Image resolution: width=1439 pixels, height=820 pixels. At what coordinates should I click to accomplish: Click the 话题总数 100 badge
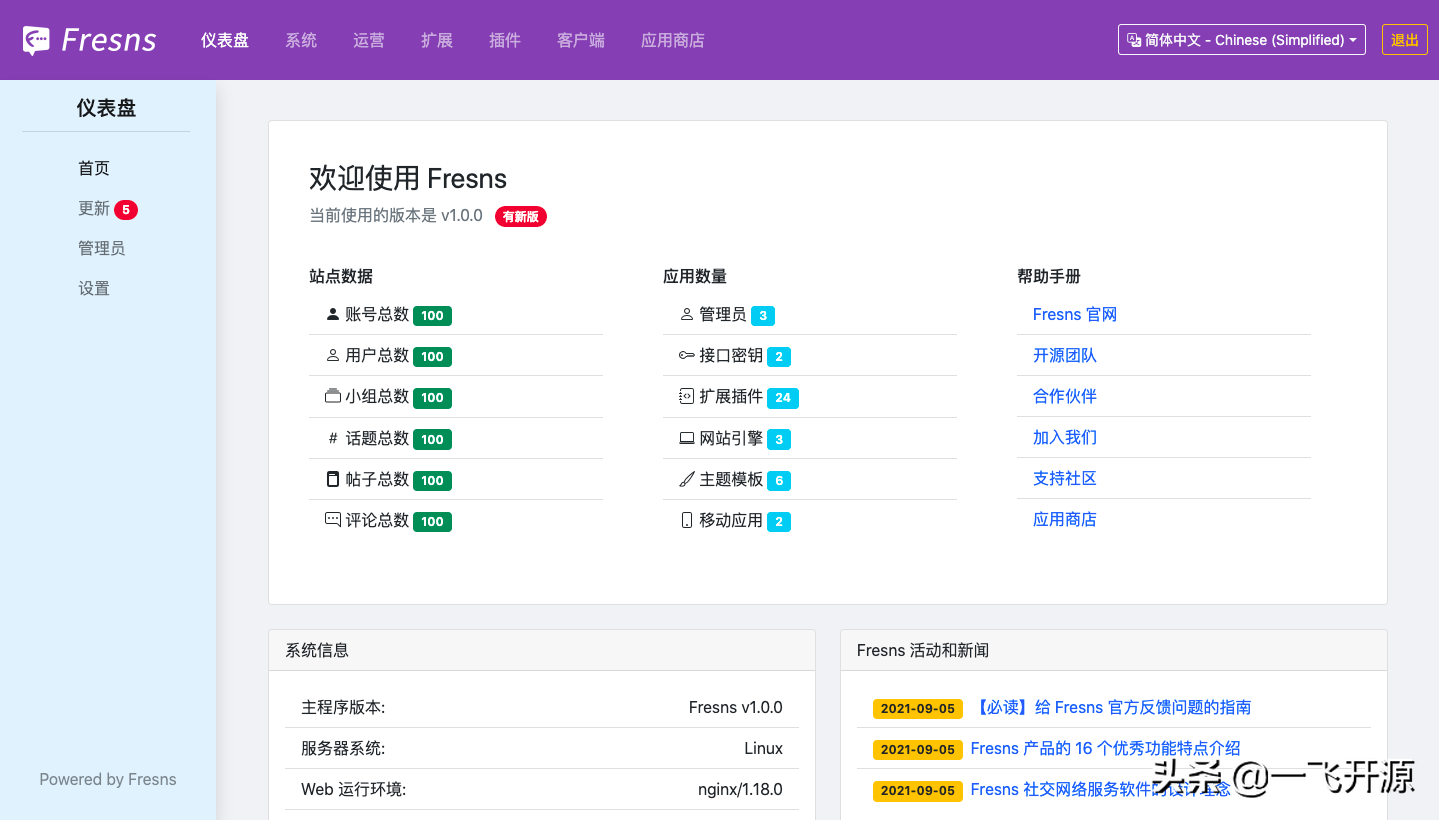pos(432,439)
